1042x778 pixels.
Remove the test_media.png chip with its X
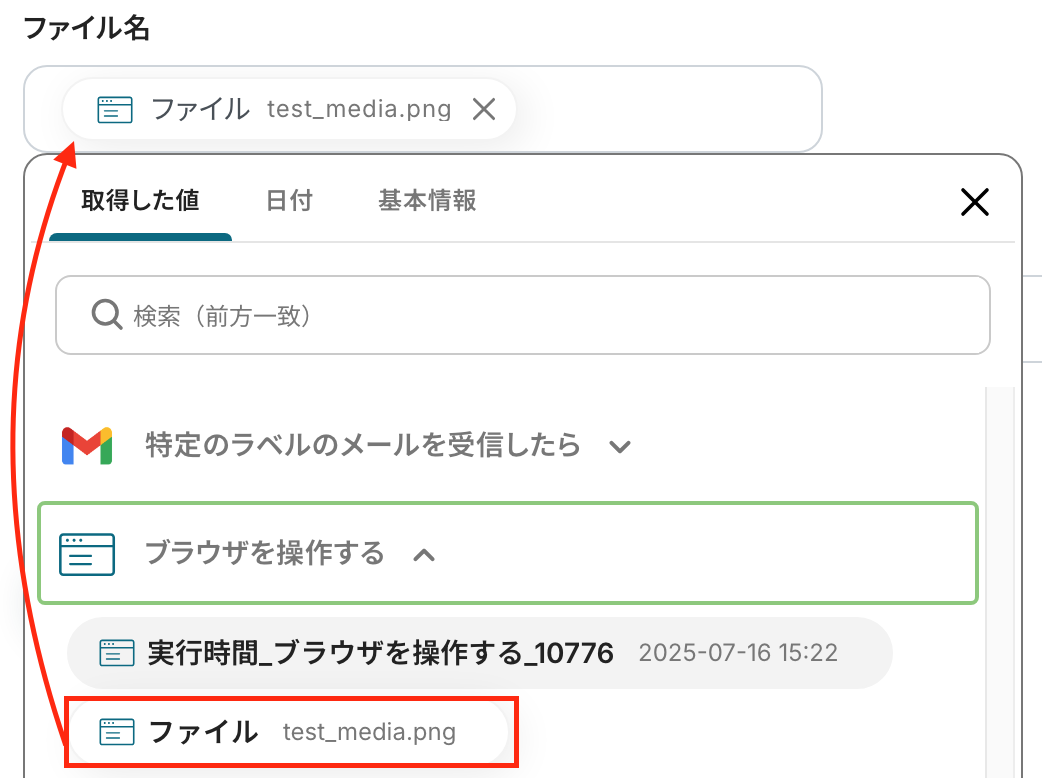(x=484, y=109)
